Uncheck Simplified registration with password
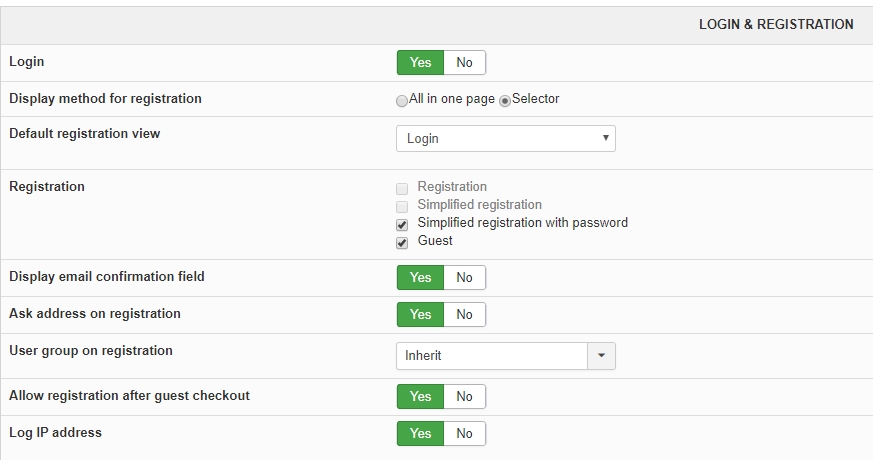Screen dimensions: 873x460 click(x=402, y=224)
